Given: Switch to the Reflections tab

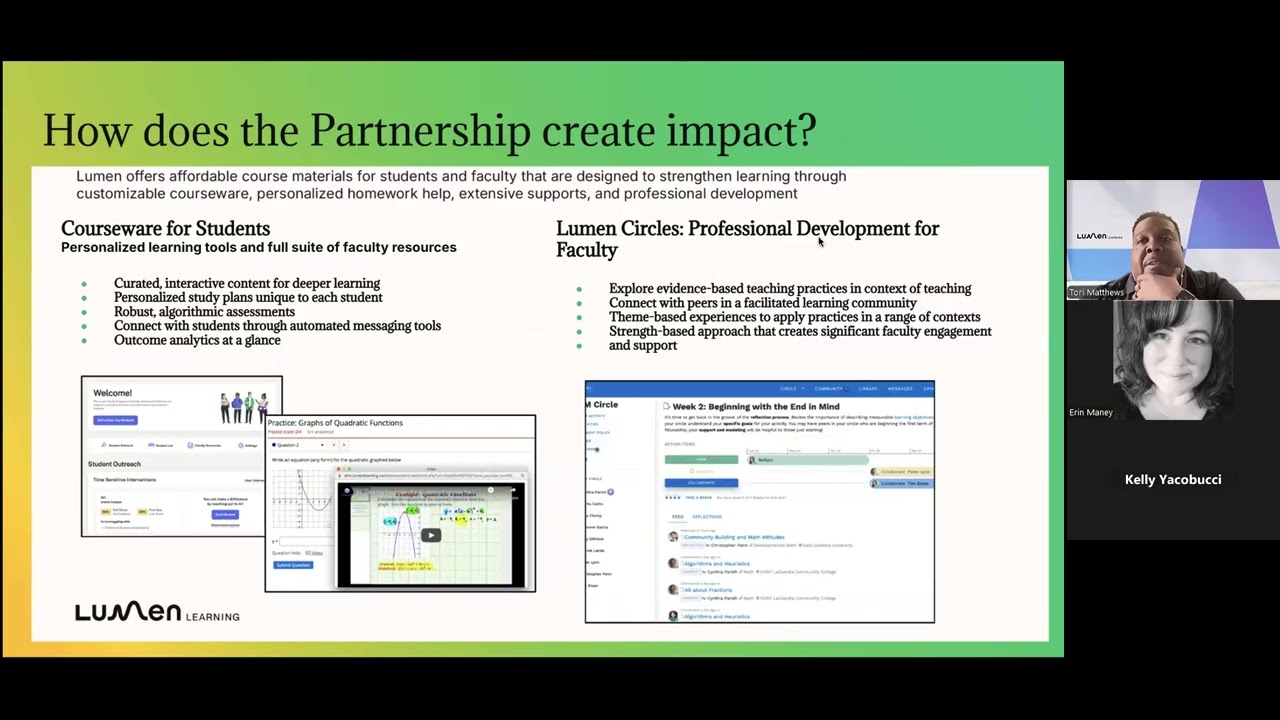Looking at the screenshot, I should coord(707,517).
